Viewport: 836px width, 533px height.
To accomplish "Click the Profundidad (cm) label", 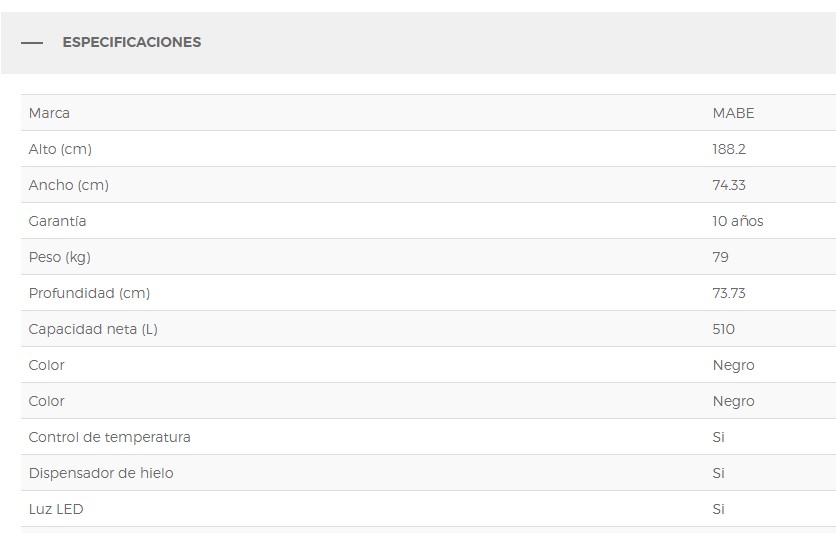I will pyautogui.click(x=89, y=293).
